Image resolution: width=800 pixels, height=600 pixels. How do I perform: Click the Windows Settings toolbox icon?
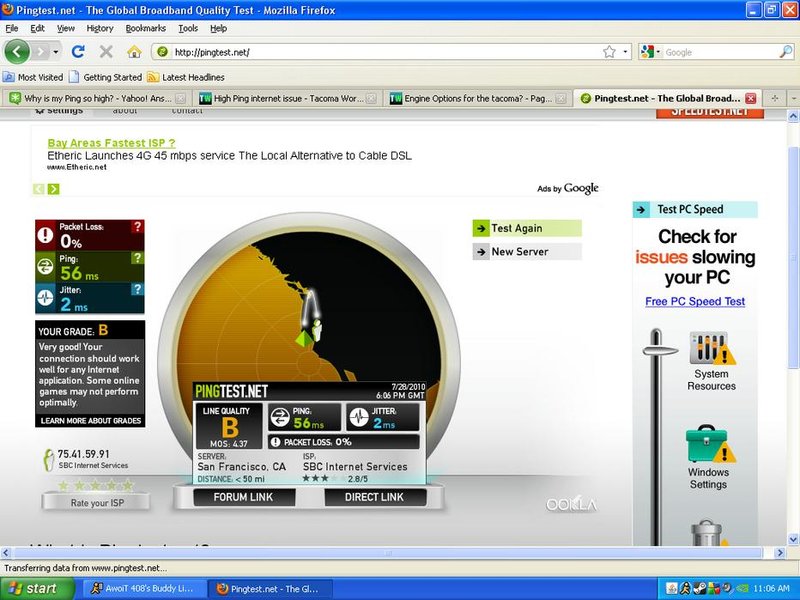710,445
